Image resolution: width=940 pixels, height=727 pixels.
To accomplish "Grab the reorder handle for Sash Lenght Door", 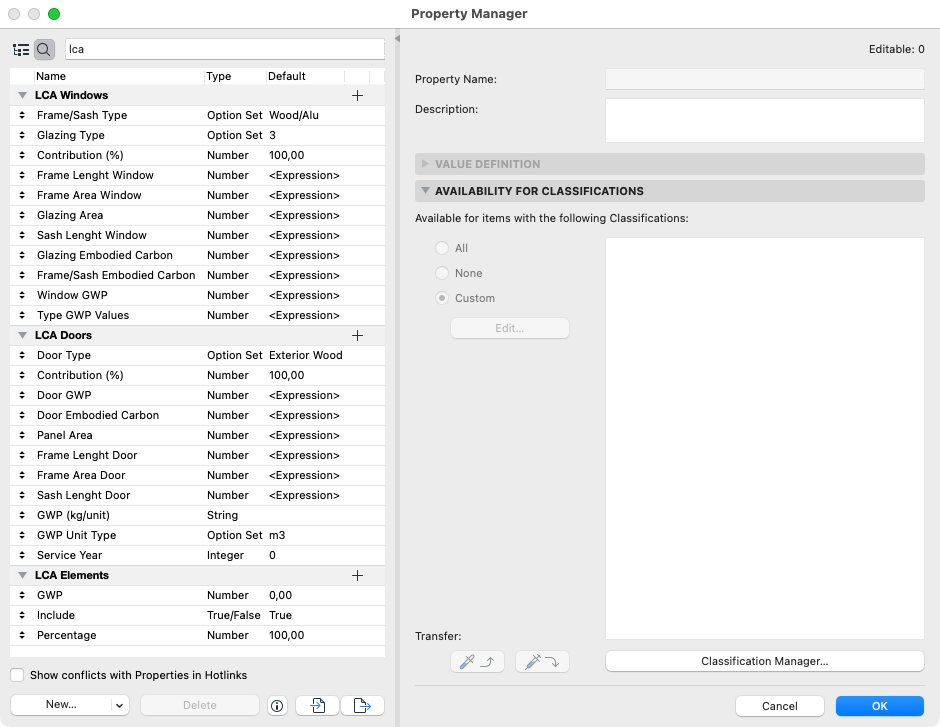I will (22, 495).
